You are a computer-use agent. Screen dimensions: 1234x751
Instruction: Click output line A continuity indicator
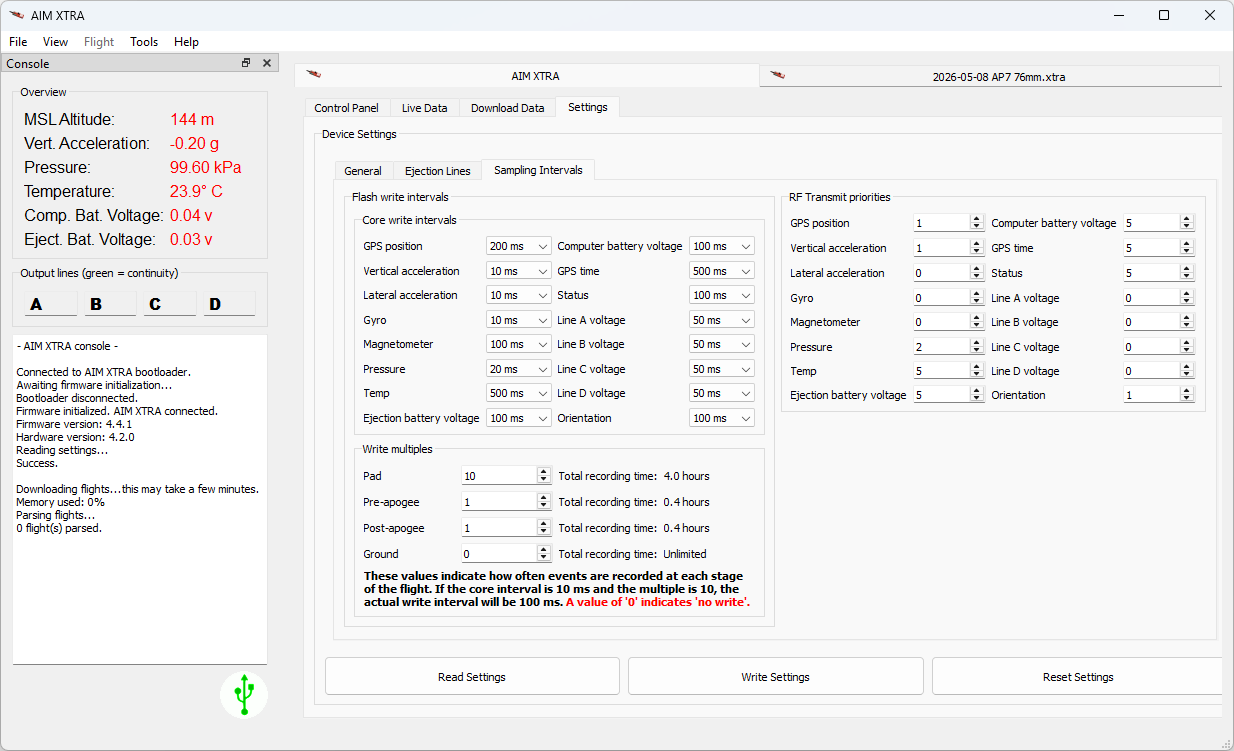50,304
